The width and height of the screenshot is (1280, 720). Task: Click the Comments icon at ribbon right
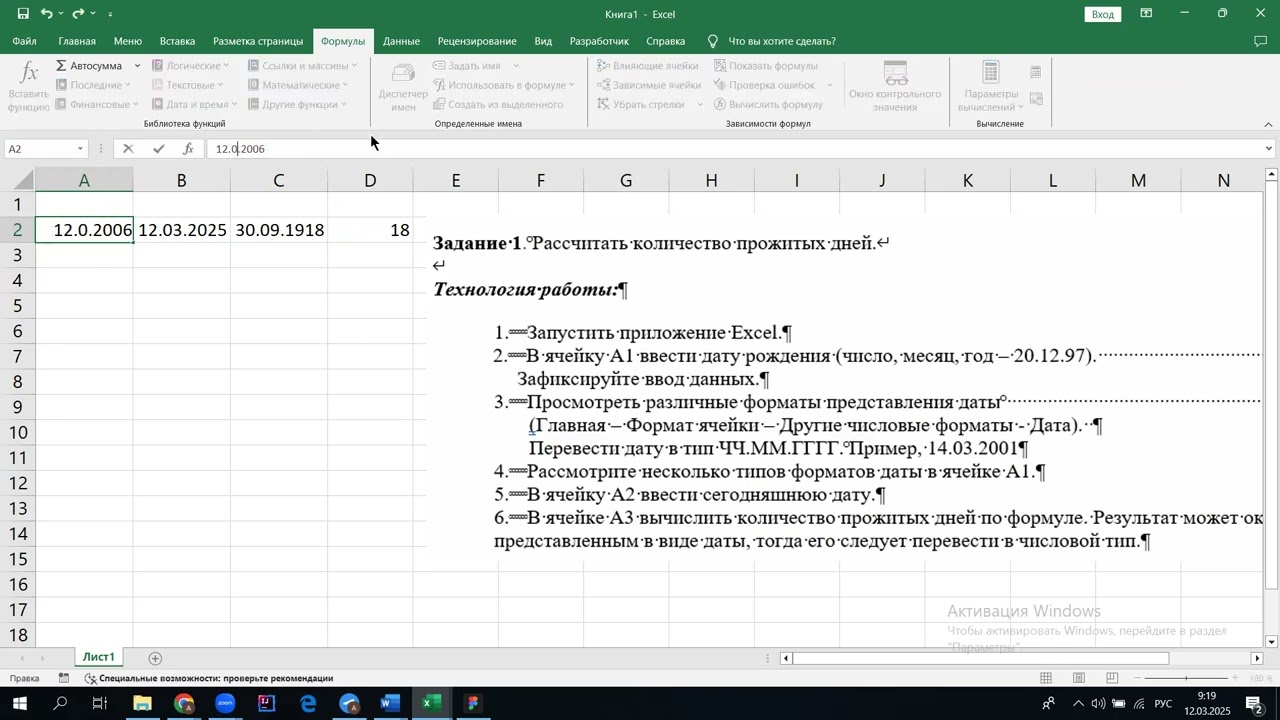(1260, 41)
